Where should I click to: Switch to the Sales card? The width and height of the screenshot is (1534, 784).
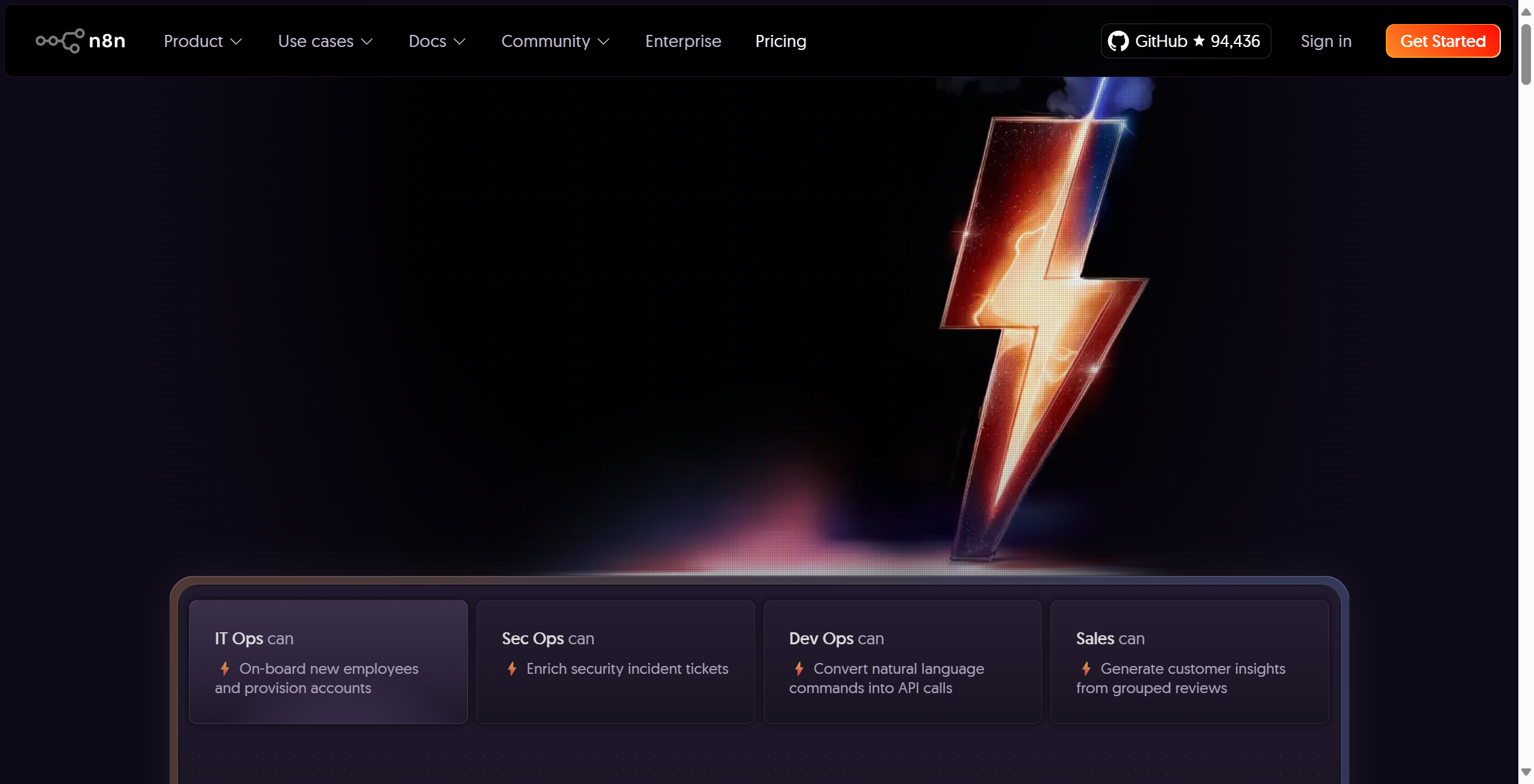tap(1189, 661)
